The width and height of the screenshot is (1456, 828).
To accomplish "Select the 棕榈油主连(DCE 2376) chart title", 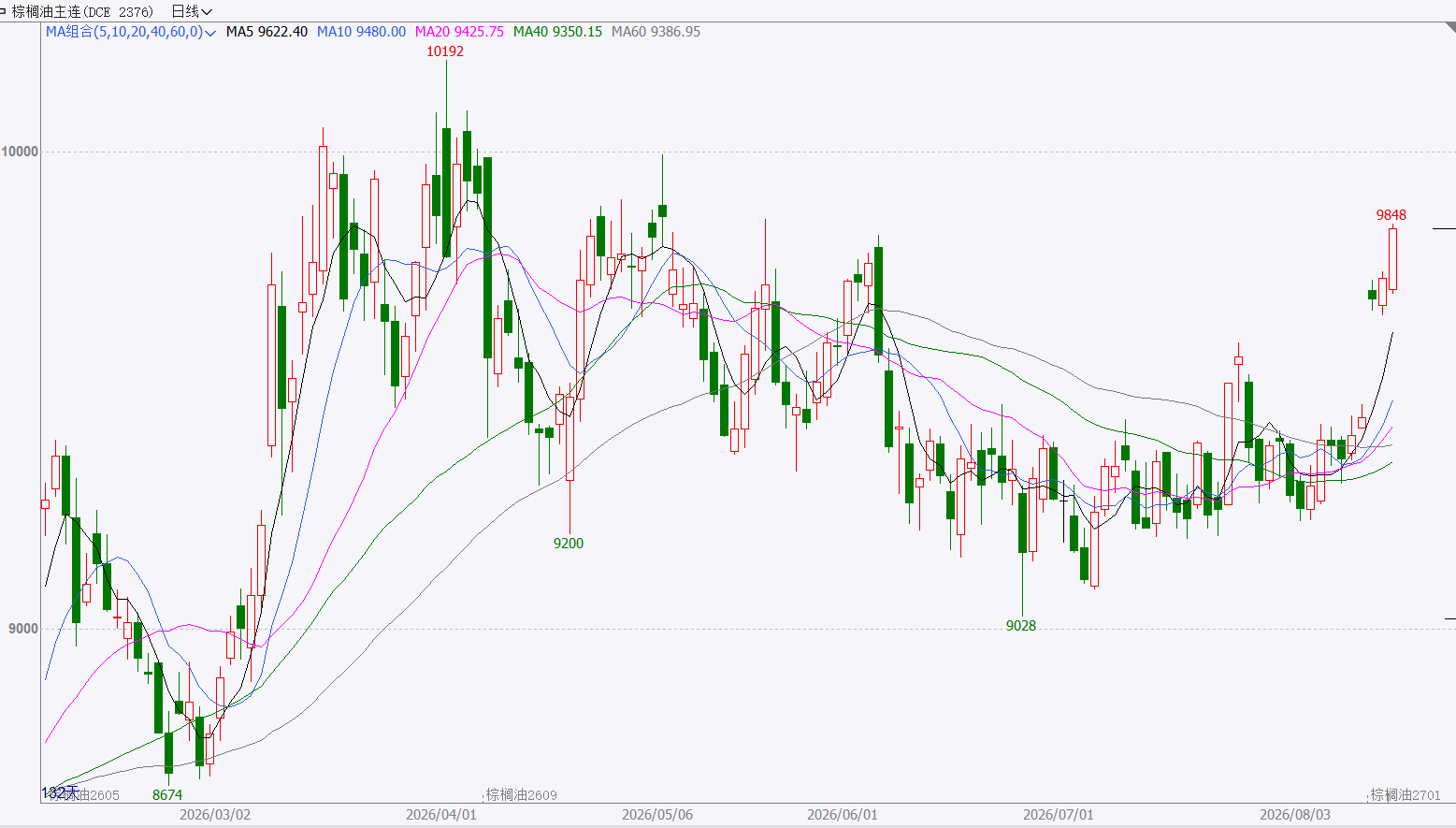I will click(82, 11).
